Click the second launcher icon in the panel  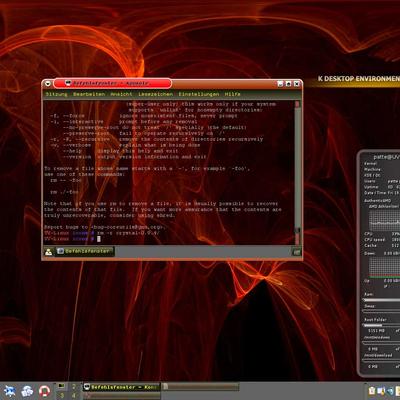pyautogui.click(x=27, y=391)
